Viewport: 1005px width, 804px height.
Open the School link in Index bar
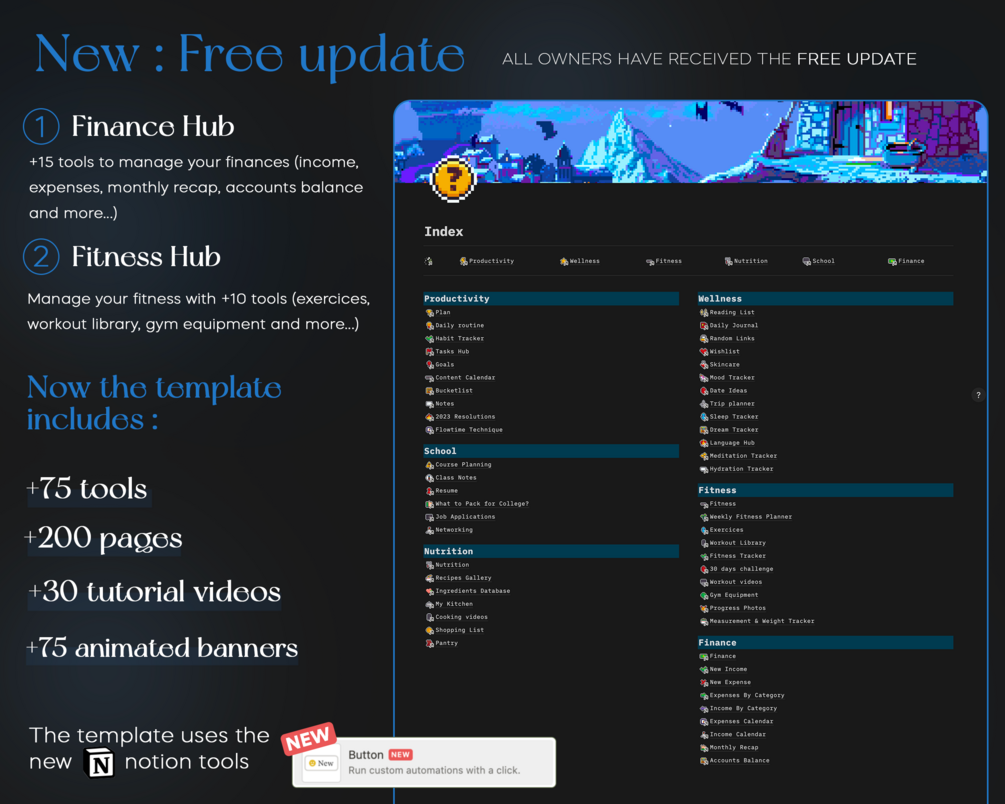click(x=818, y=261)
